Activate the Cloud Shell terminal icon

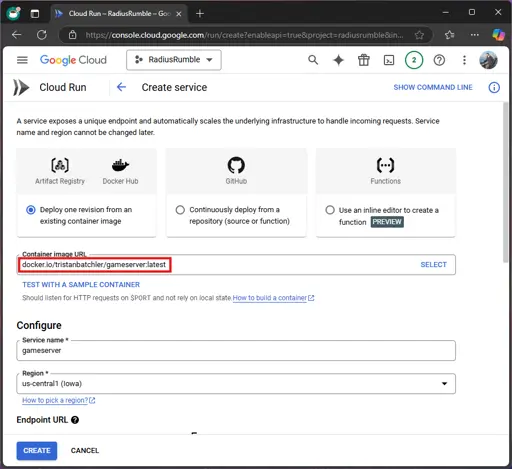click(389, 60)
